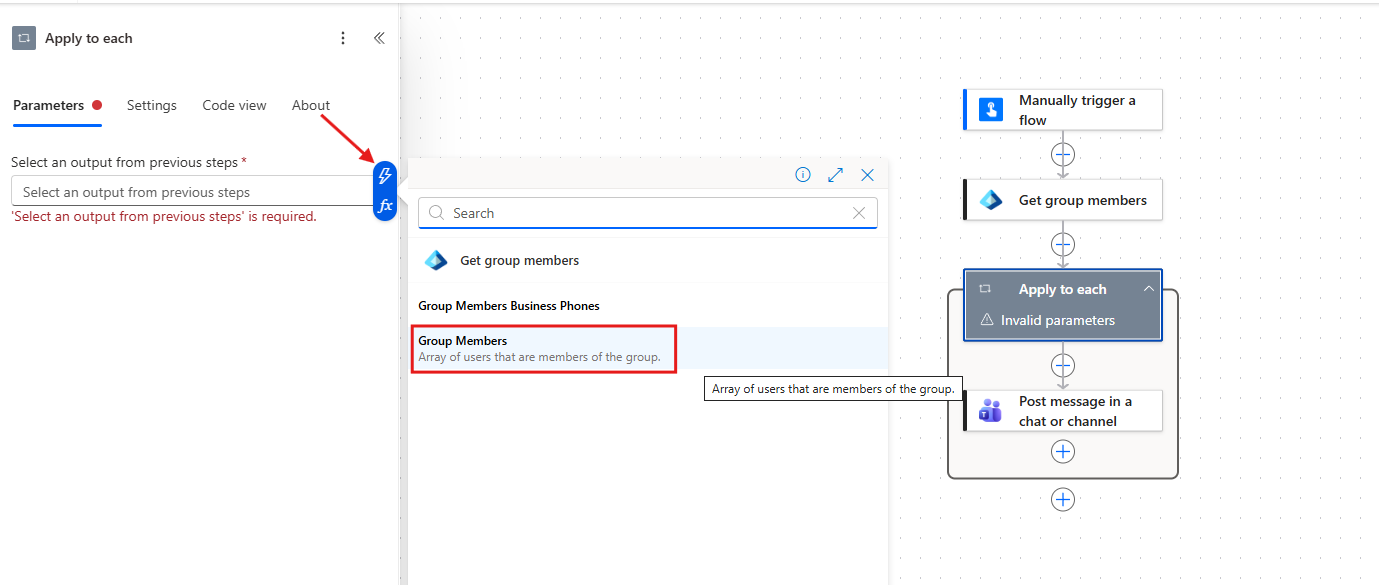Click the info icon in the dynamic content popup
The width and height of the screenshot is (1379, 585).
point(803,175)
